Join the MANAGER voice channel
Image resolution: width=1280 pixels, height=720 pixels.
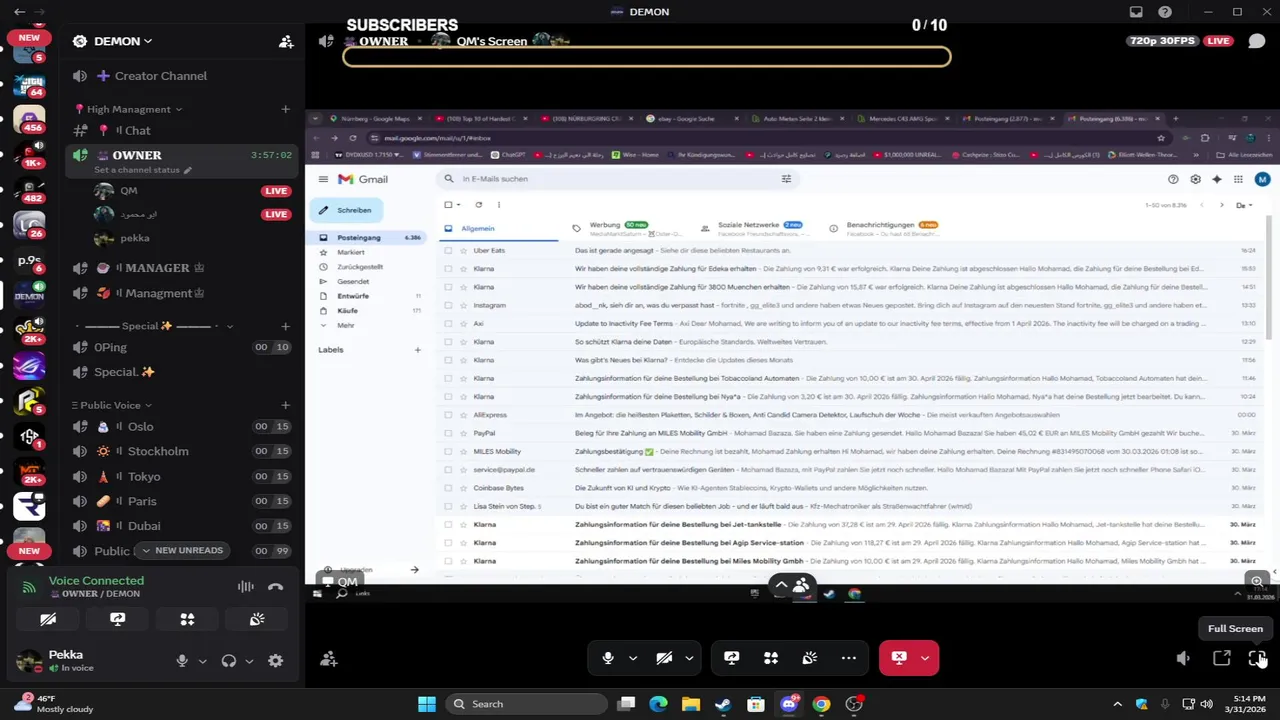click(182, 268)
